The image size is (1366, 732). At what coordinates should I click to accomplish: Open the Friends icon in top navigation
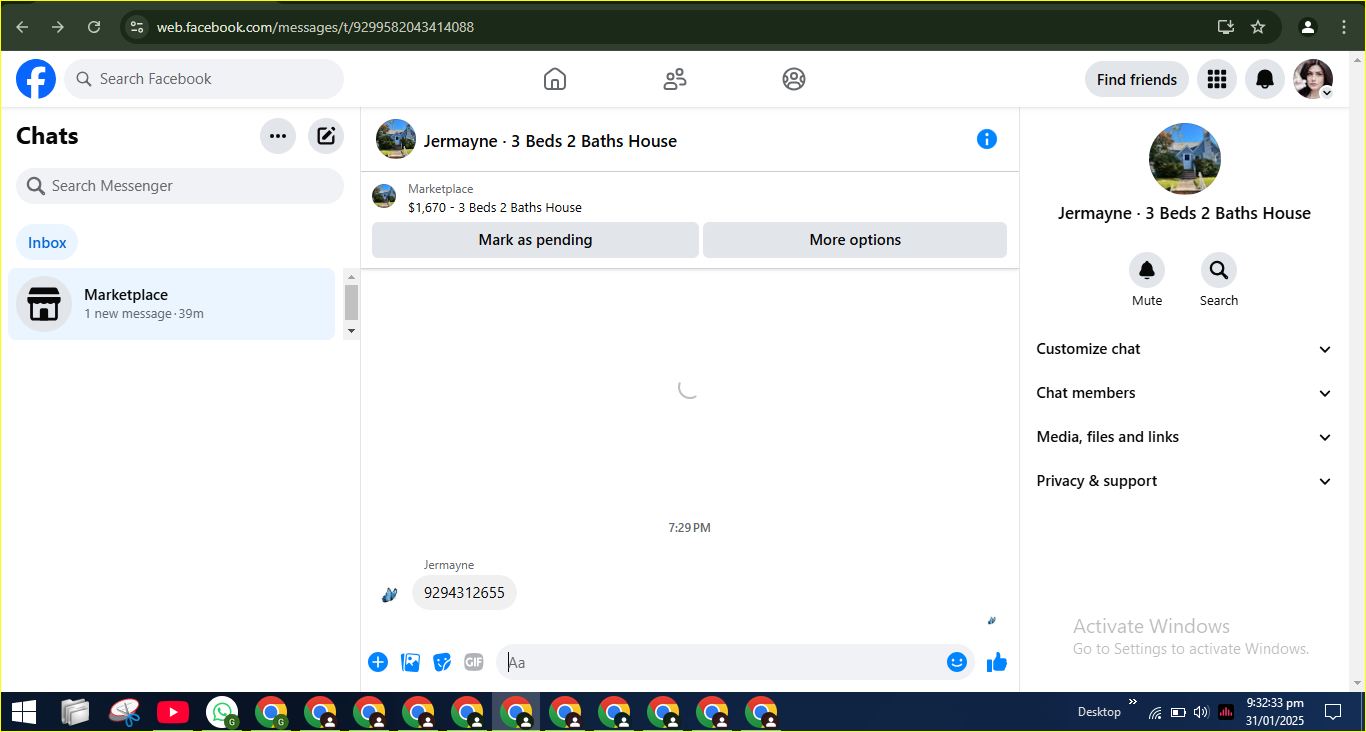675,79
